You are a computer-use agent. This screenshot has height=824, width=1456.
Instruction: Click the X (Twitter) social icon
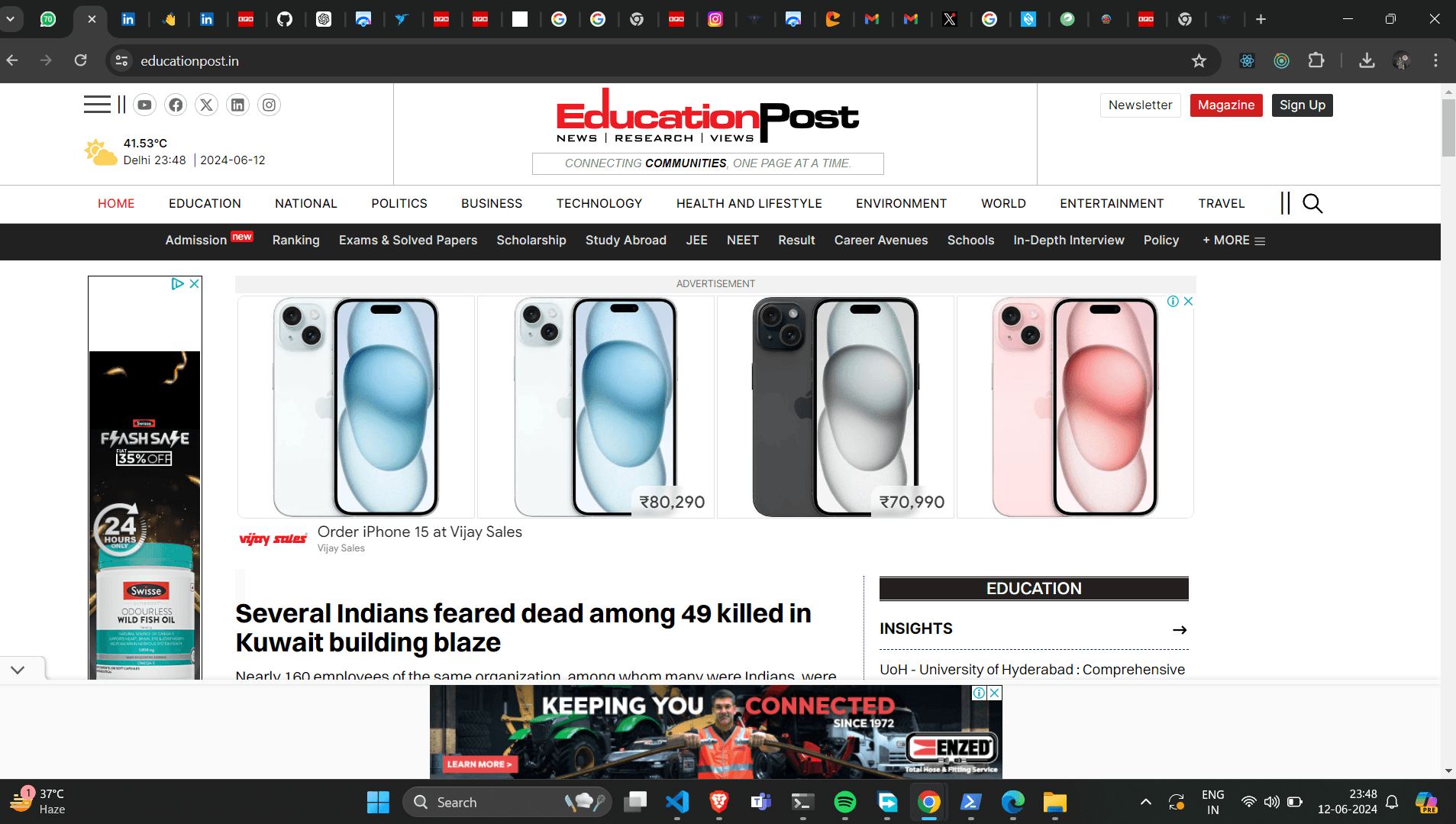point(206,105)
